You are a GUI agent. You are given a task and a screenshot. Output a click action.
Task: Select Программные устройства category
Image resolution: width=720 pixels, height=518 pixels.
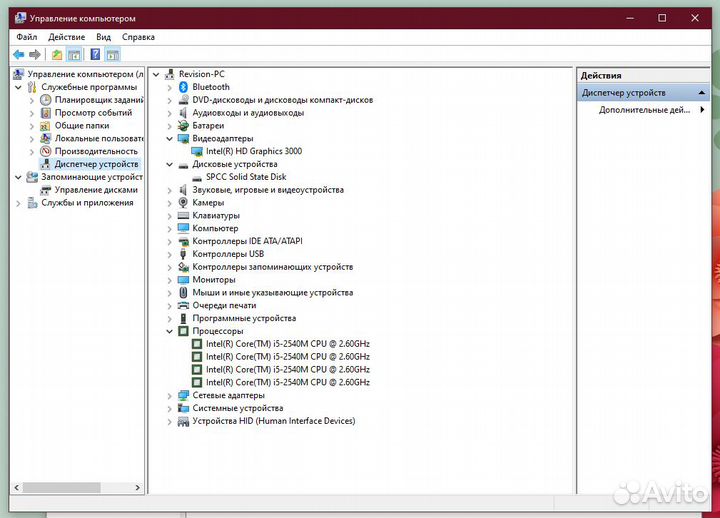click(x=244, y=318)
